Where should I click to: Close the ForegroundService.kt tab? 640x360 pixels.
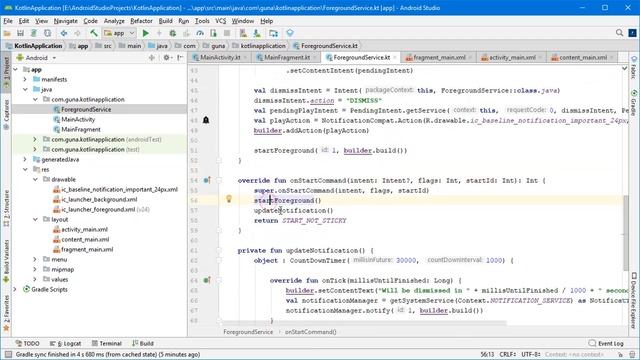click(395, 58)
